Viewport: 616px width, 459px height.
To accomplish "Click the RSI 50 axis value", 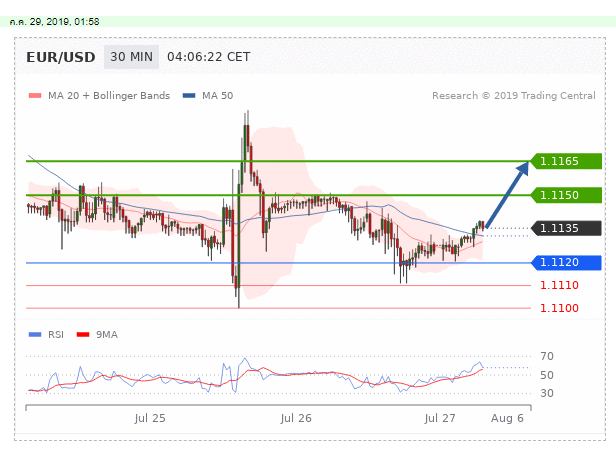I will point(547,375).
